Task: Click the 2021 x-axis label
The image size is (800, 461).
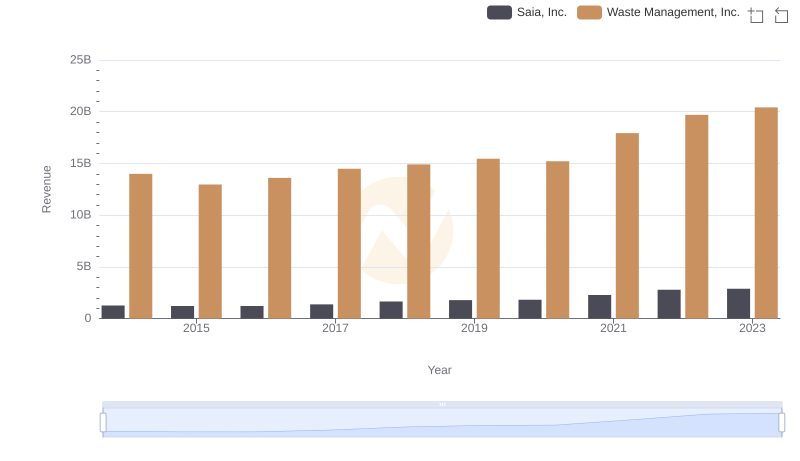Action: click(613, 328)
